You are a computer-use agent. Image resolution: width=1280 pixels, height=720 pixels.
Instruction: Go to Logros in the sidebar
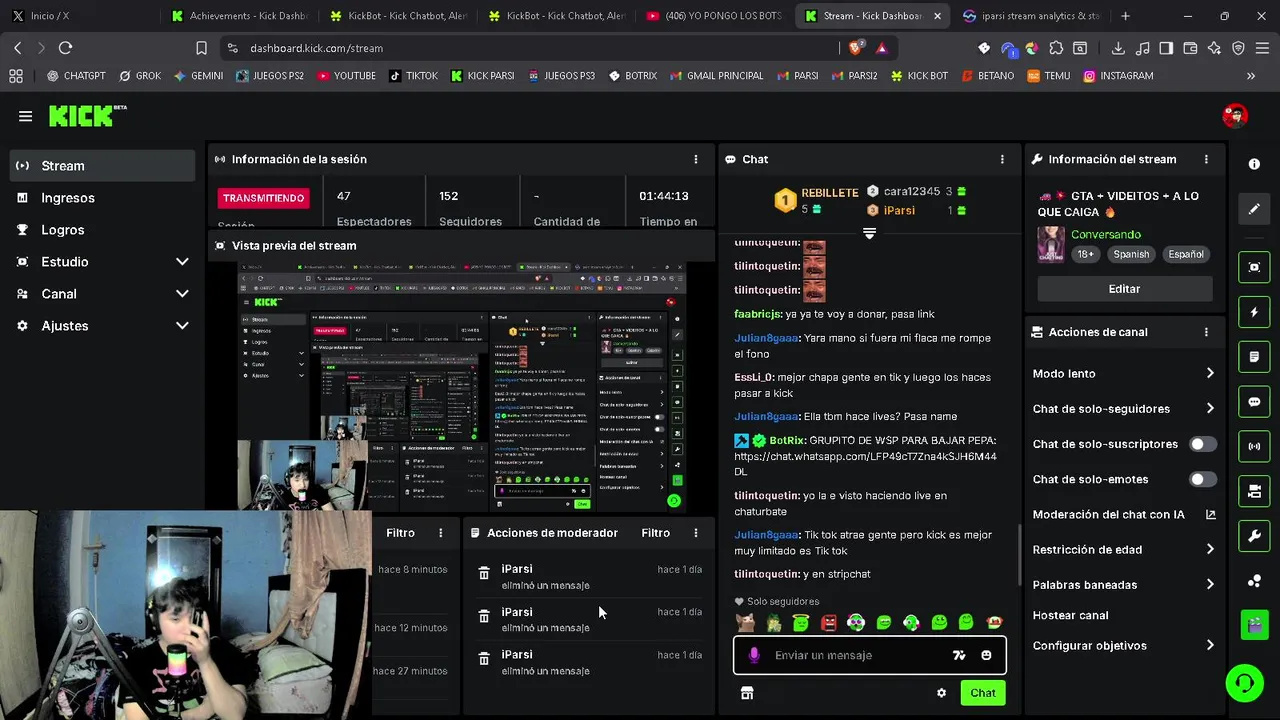tap(102, 230)
